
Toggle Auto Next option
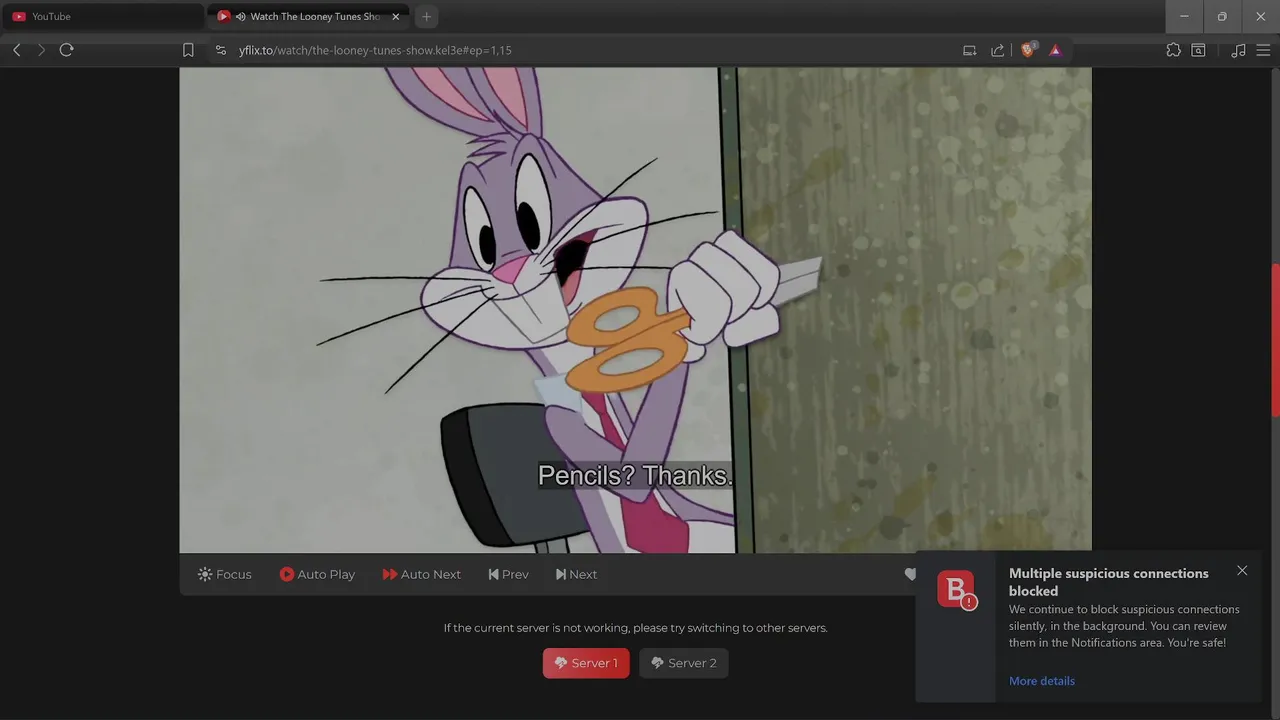(x=421, y=574)
